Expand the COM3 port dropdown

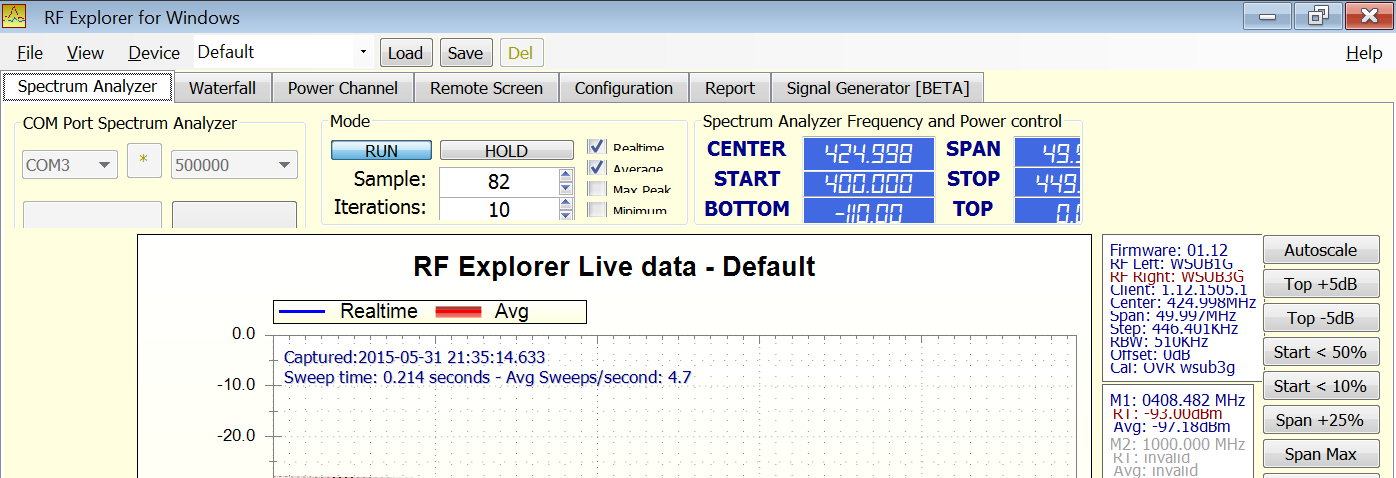[104, 165]
